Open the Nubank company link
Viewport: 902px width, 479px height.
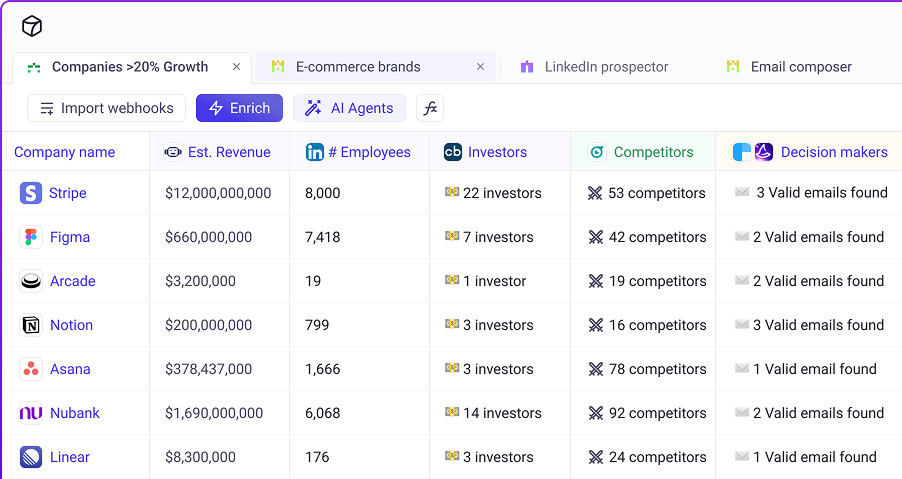click(x=75, y=413)
